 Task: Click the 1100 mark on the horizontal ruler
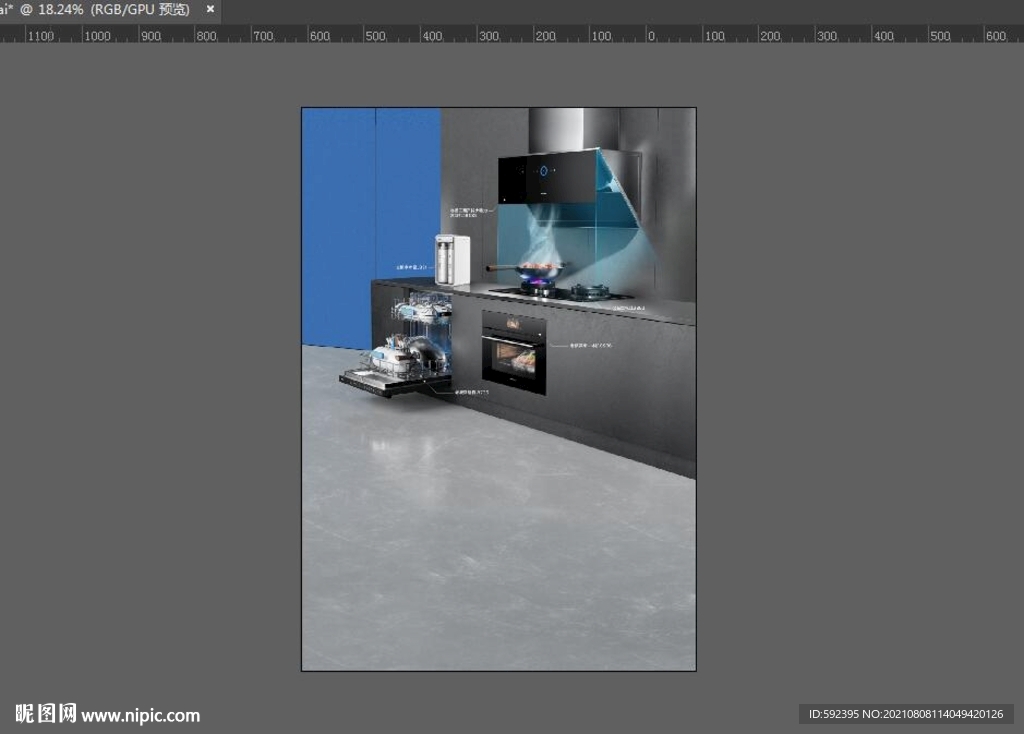pos(40,36)
